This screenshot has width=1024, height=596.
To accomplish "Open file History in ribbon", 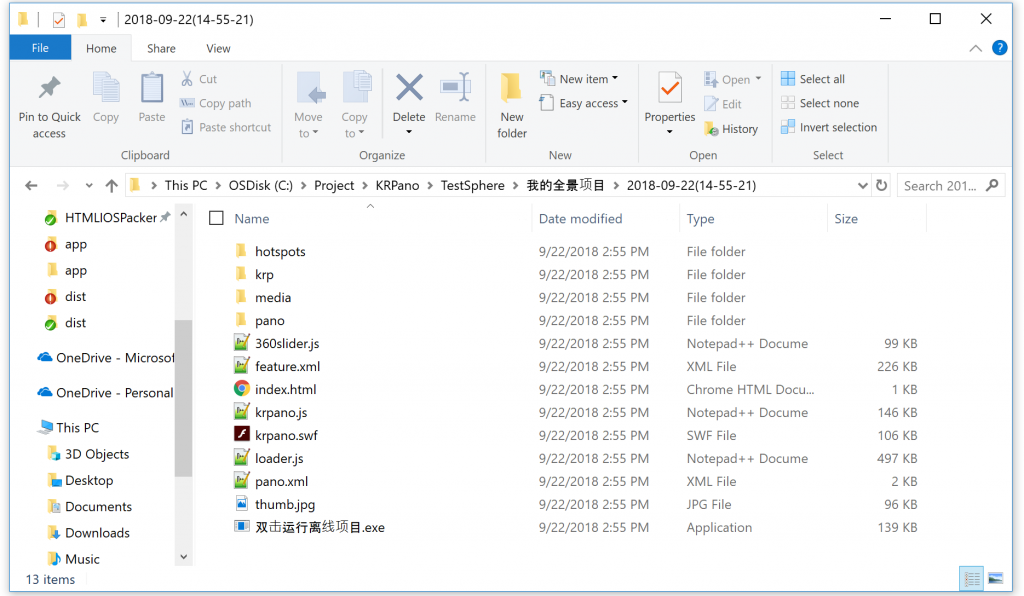I will click(x=731, y=129).
